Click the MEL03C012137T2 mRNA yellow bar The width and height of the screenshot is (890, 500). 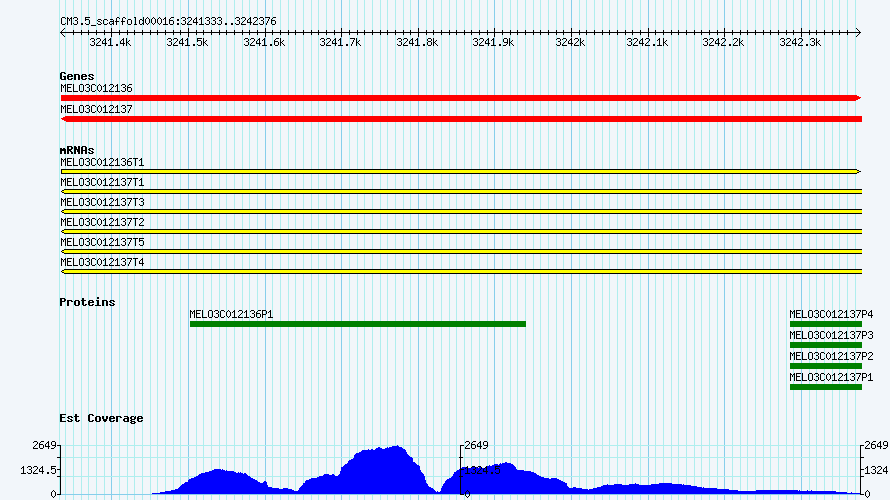(461, 232)
